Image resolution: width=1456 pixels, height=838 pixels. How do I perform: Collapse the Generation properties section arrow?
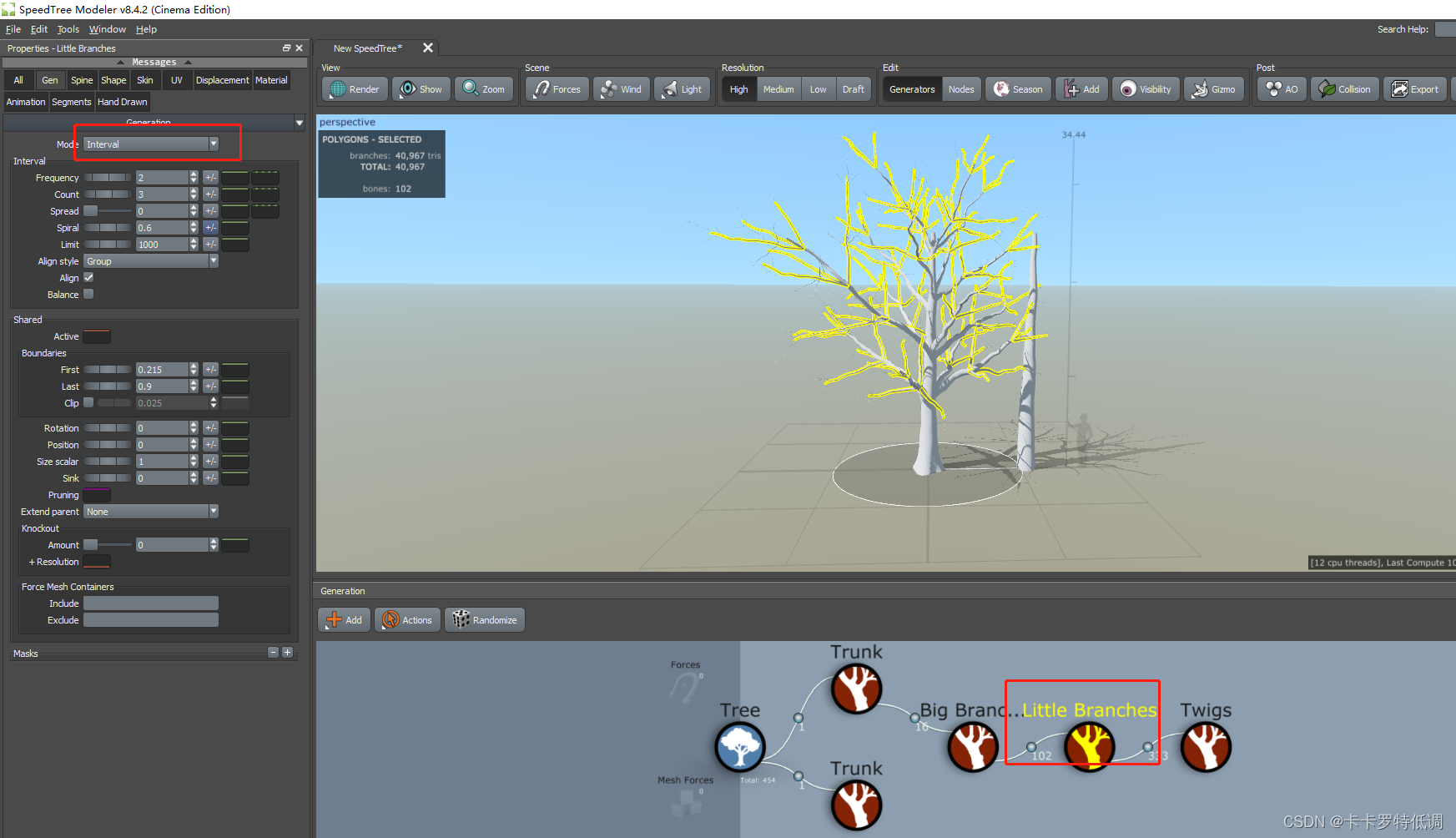coord(300,123)
